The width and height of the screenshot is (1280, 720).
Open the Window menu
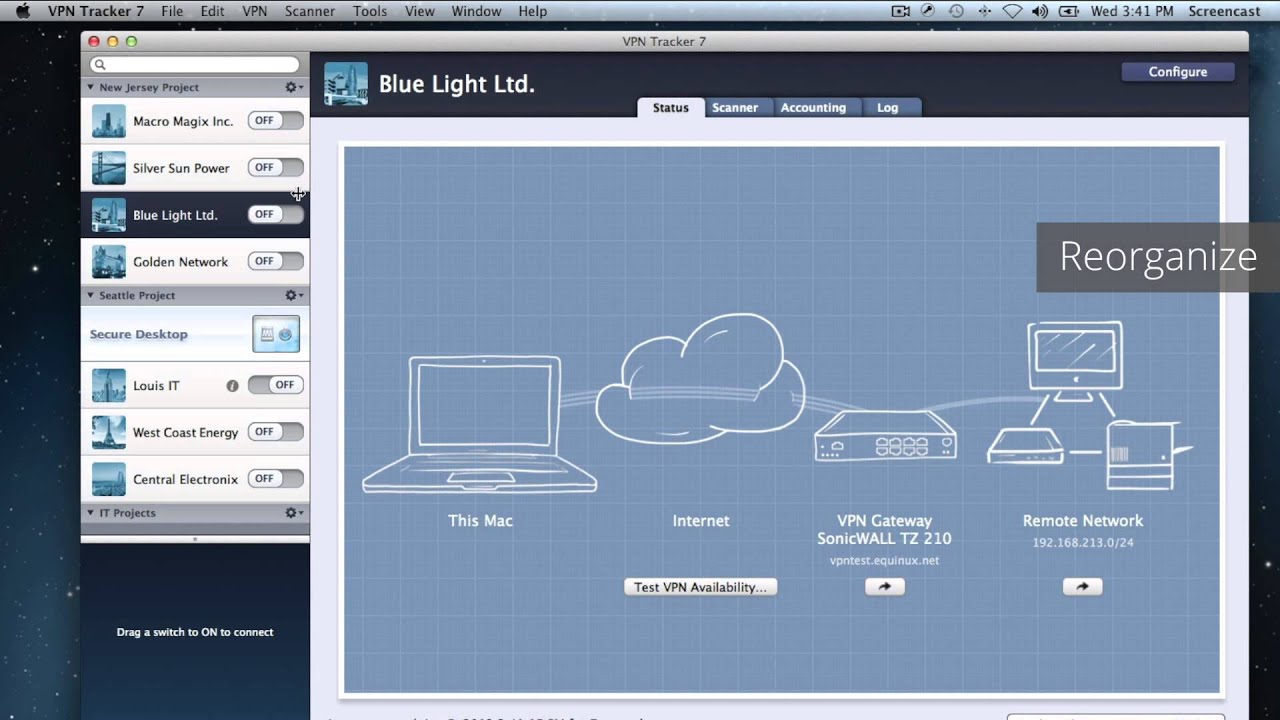[x=476, y=11]
